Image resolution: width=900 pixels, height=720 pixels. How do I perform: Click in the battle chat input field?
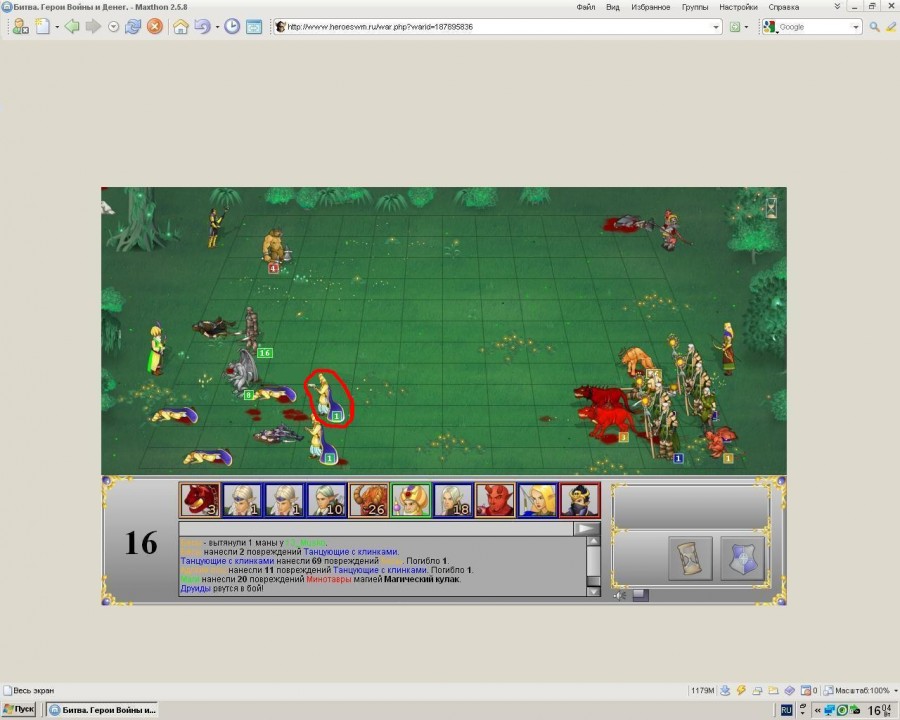pyautogui.click(x=376, y=529)
